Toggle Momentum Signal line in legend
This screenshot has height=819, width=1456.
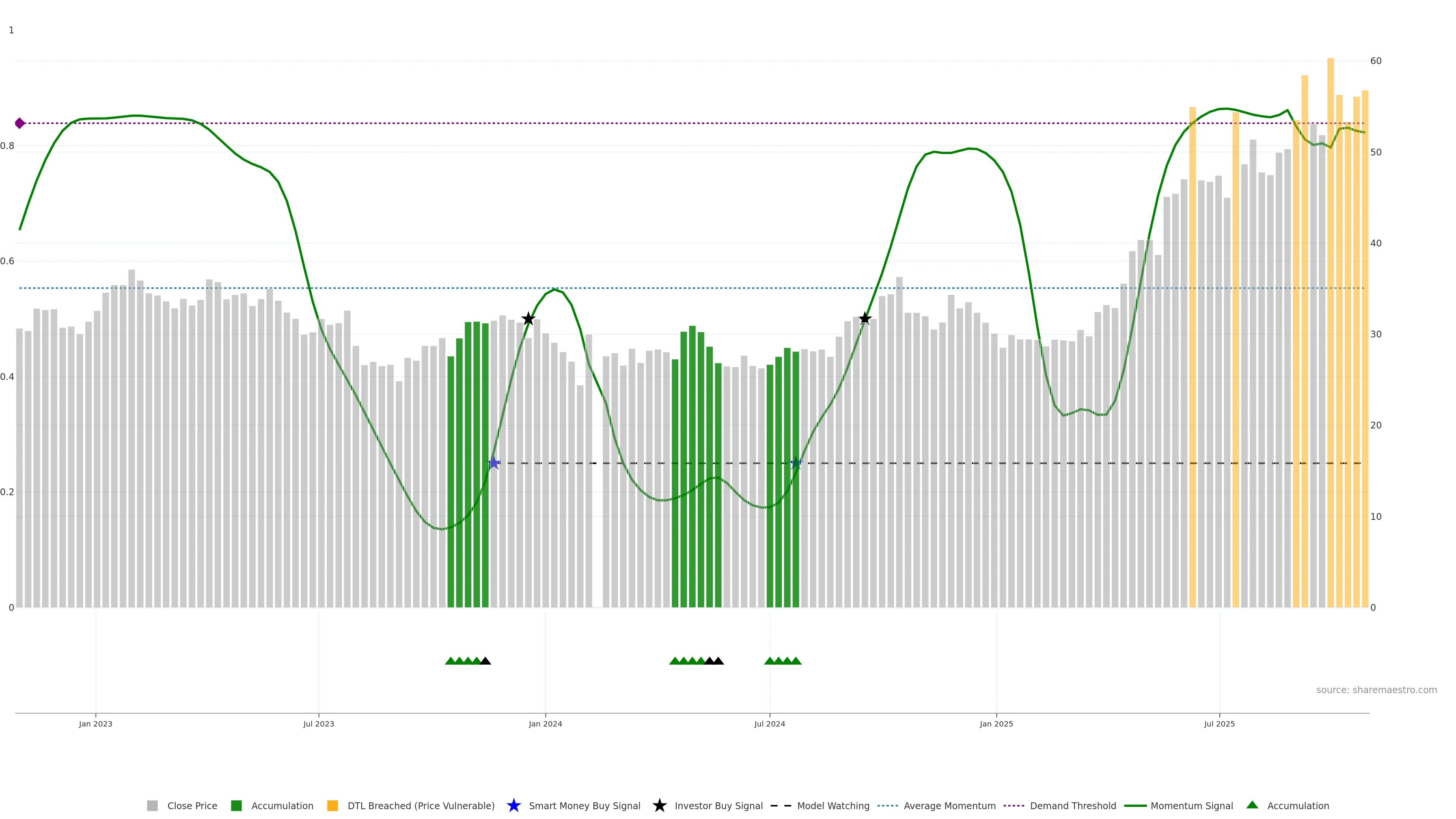point(1191,806)
